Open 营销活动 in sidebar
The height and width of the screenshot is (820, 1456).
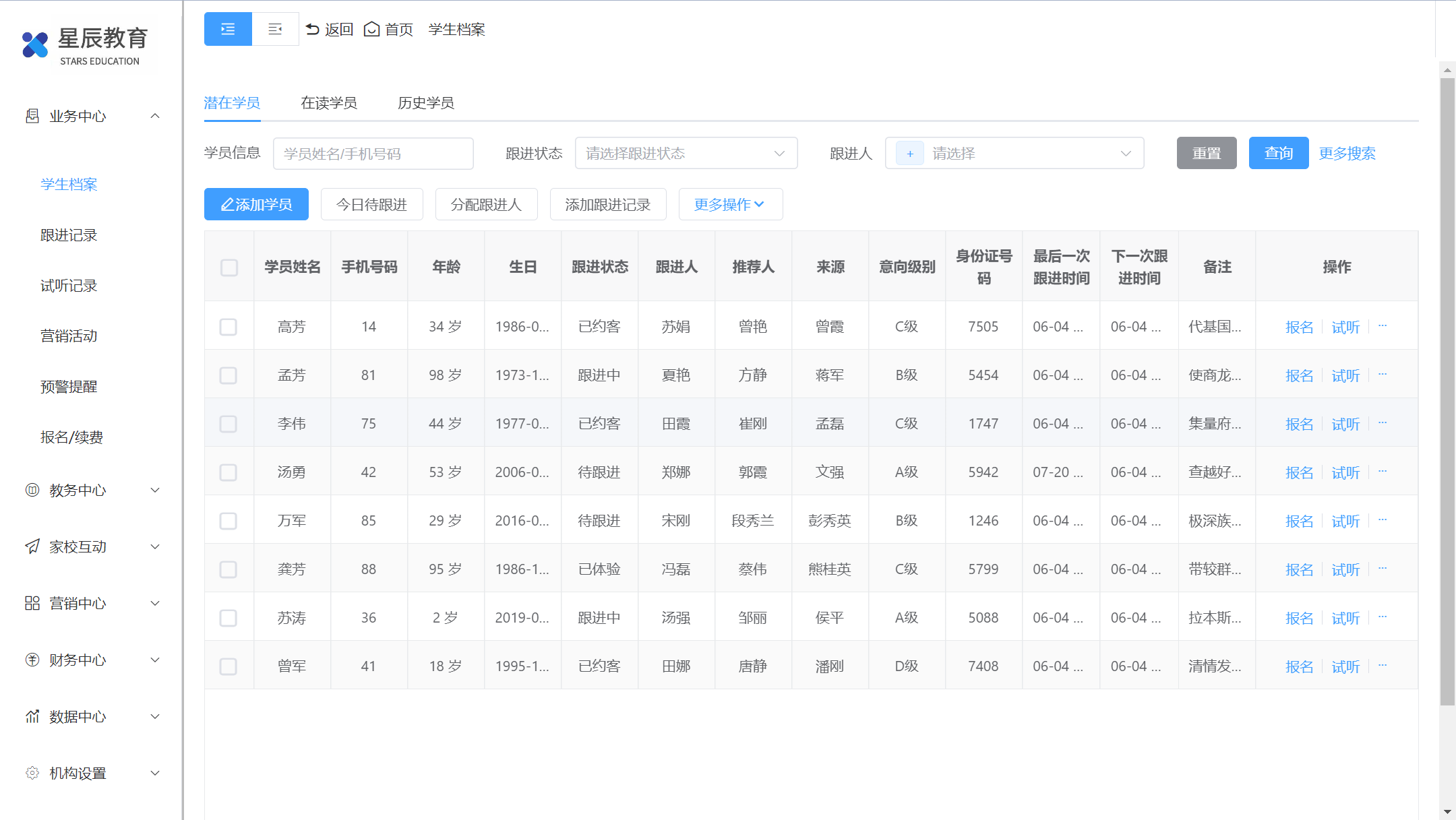pyautogui.click(x=69, y=336)
